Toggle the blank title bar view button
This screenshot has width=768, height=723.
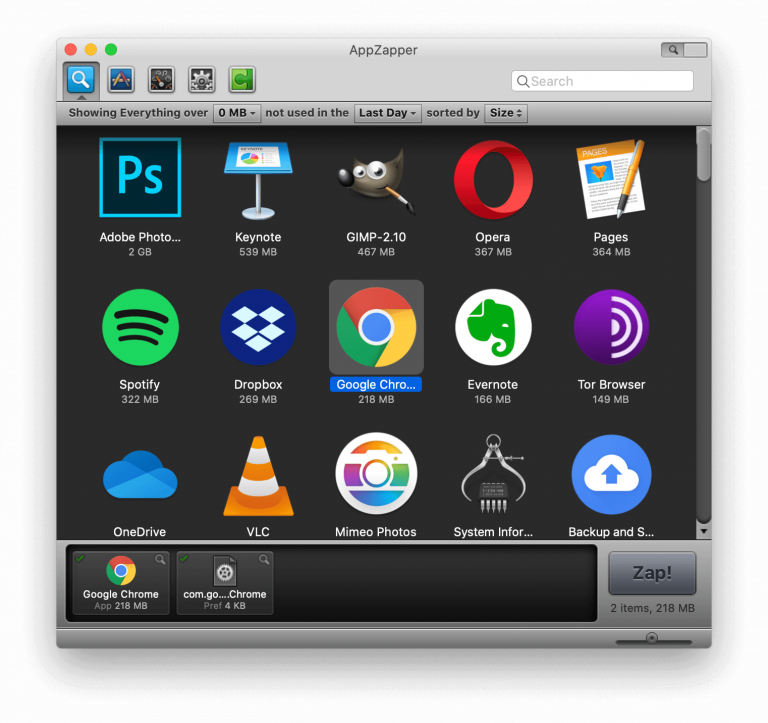tap(696, 49)
